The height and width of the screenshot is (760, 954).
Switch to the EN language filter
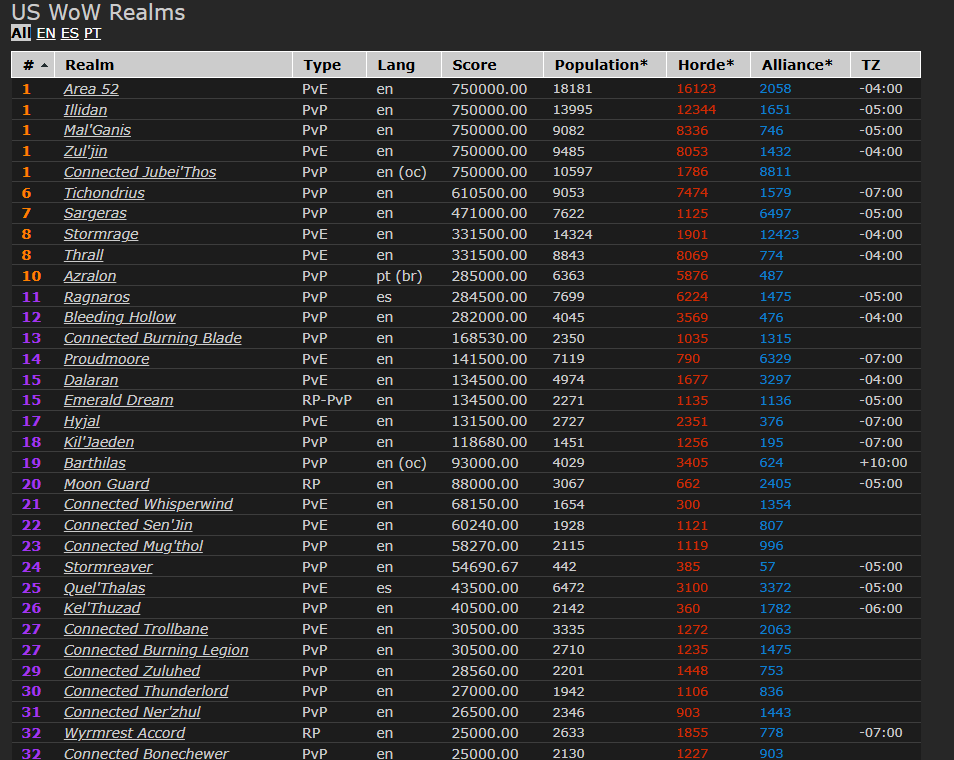[x=46, y=33]
